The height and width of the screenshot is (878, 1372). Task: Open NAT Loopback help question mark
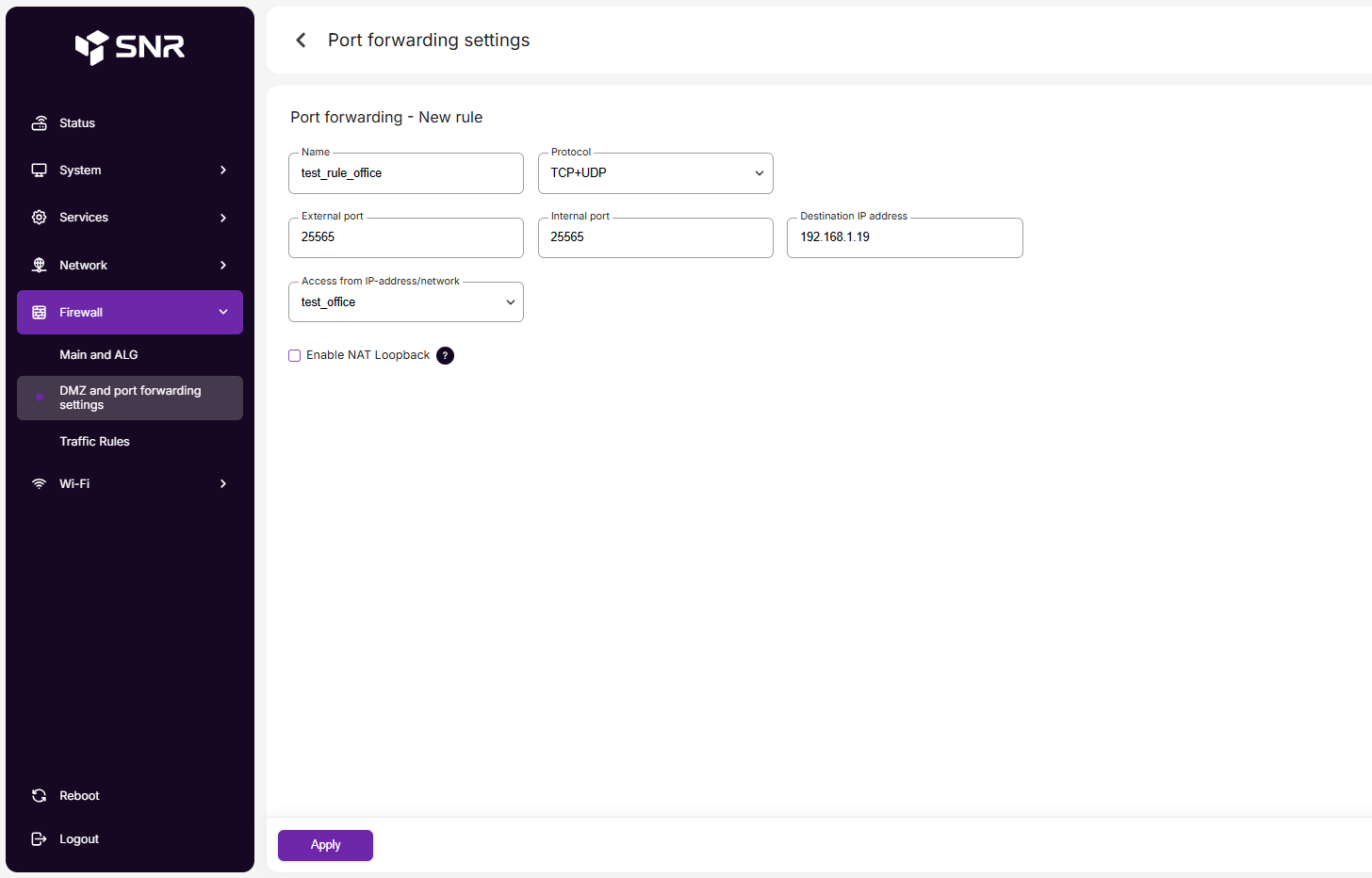pyautogui.click(x=445, y=355)
